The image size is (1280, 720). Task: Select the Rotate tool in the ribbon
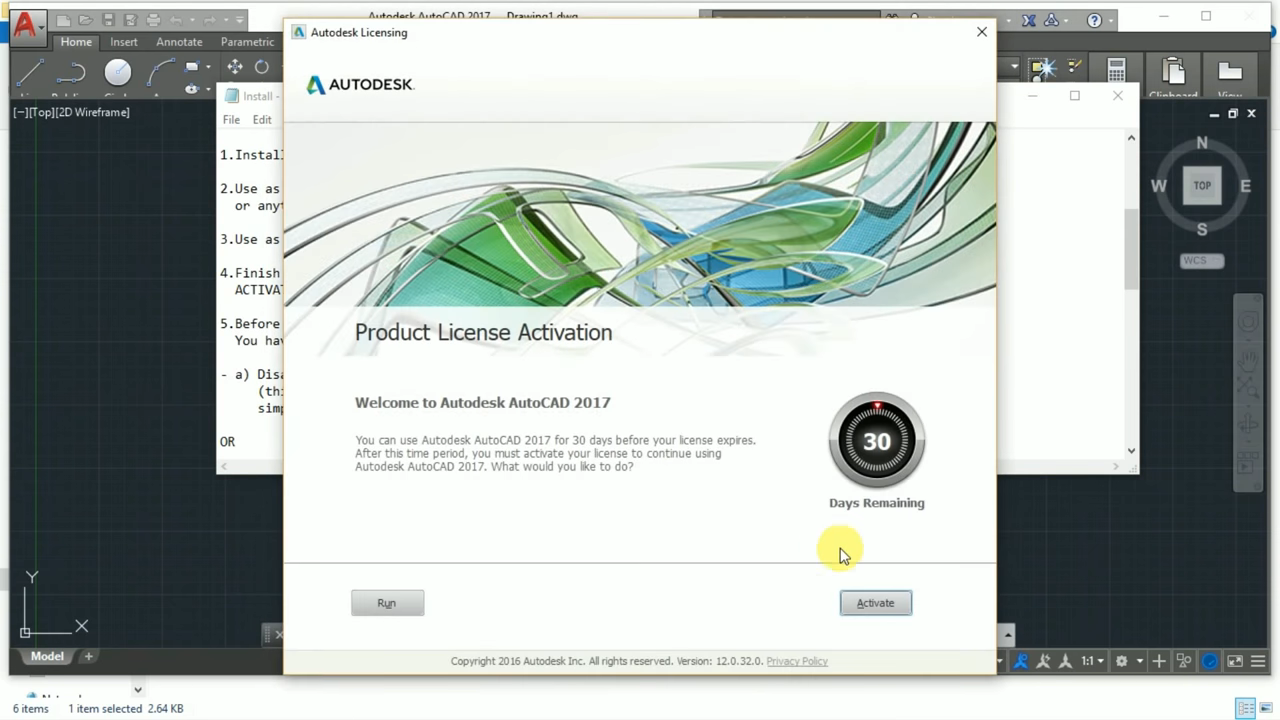(262, 67)
